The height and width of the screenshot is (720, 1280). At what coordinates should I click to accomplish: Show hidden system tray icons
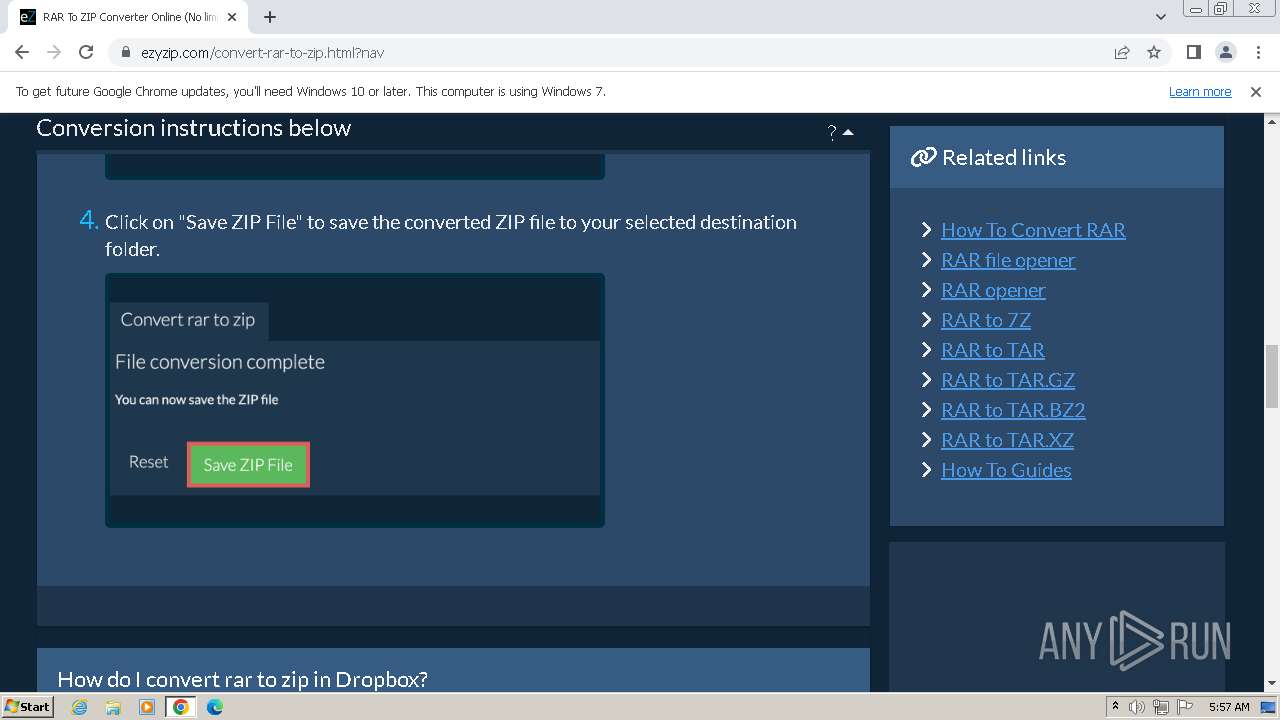pos(1115,707)
